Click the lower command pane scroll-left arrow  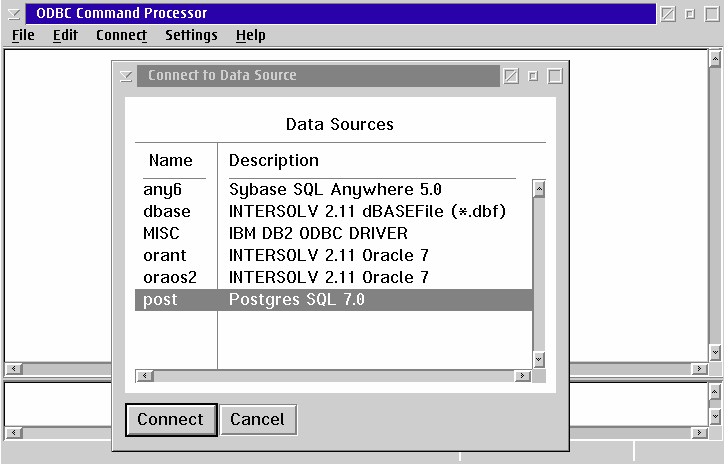pyautogui.click(x=14, y=433)
